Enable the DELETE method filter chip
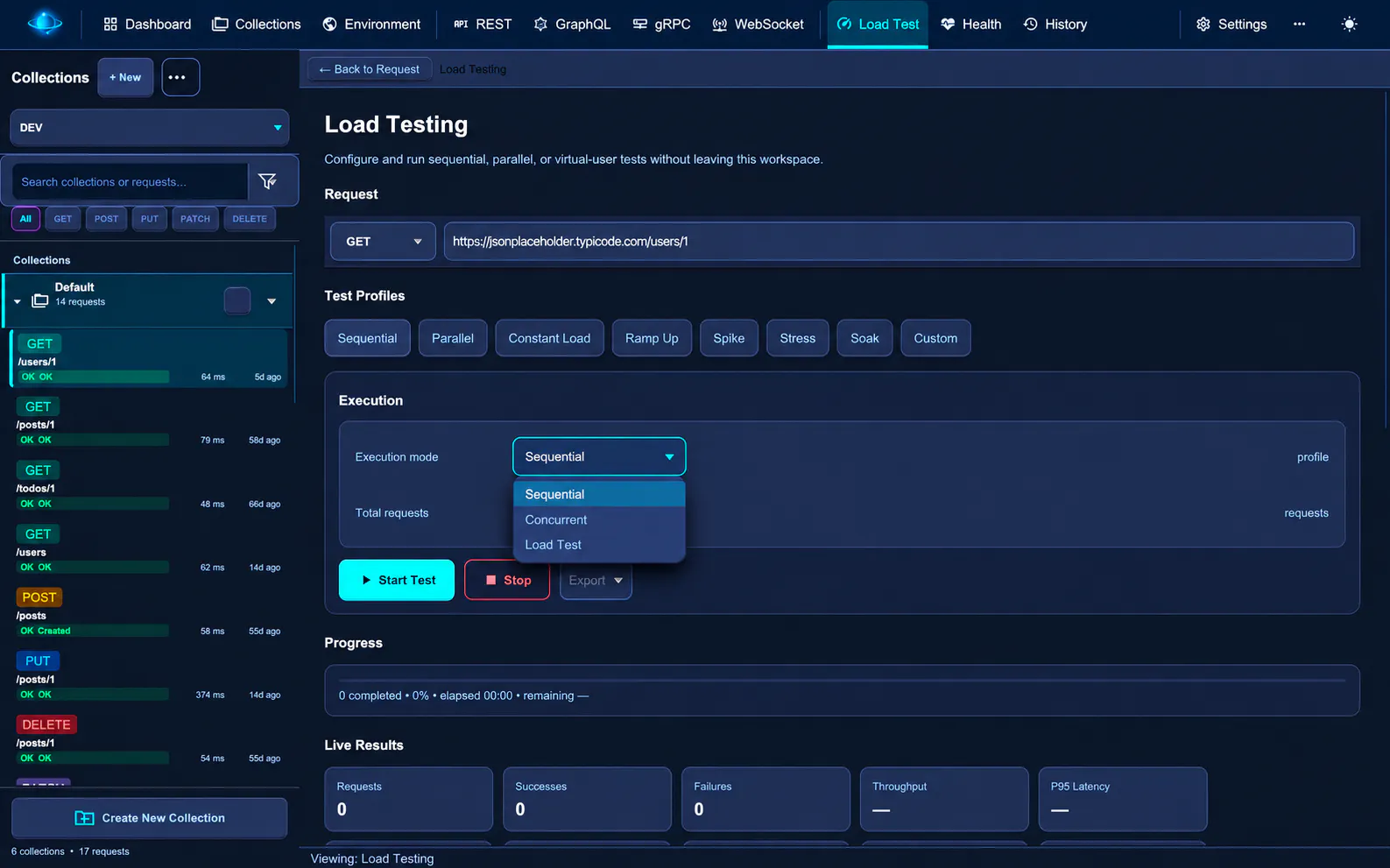Image resolution: width=1390 pixels, height=868 pixels. (x=250, y=219)
